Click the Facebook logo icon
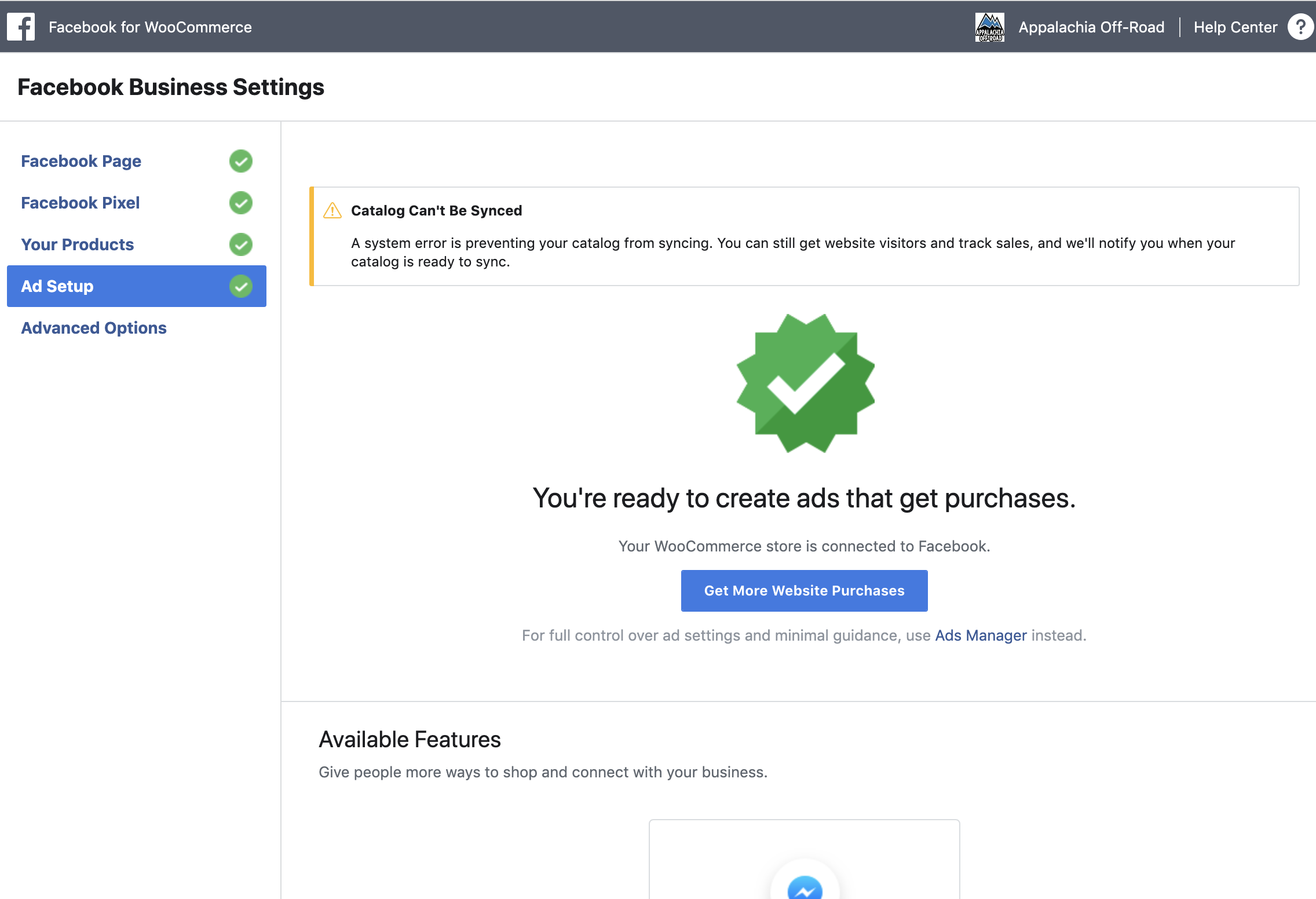1316x899 pixels. 21,27
